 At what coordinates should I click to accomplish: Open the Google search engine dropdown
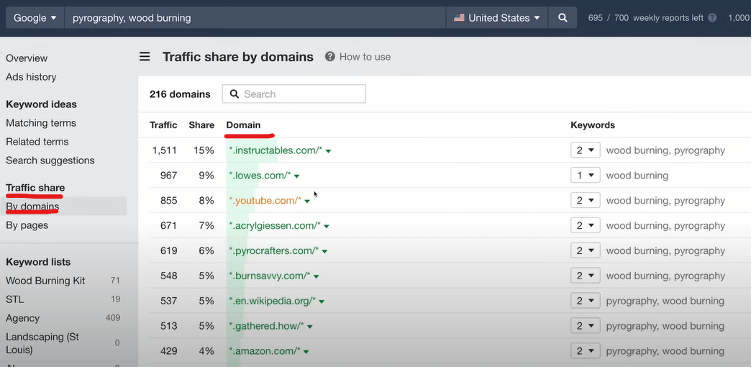(35, 18)
